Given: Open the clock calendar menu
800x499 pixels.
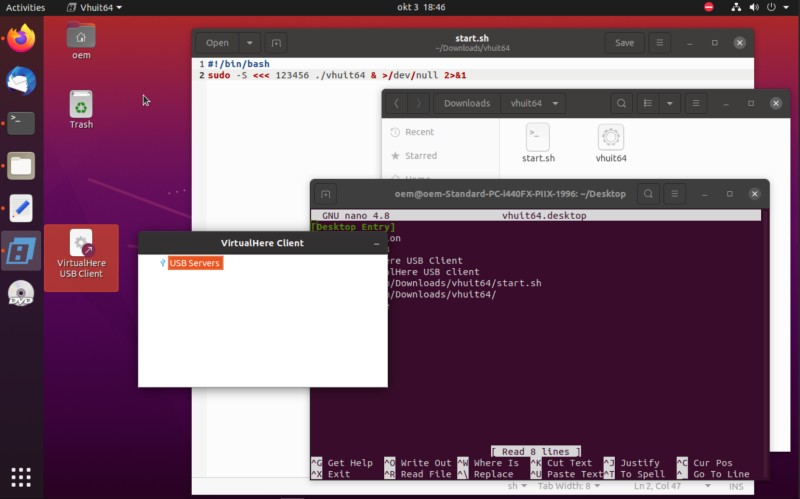Looking at the screenshot, I should (421, 7).
